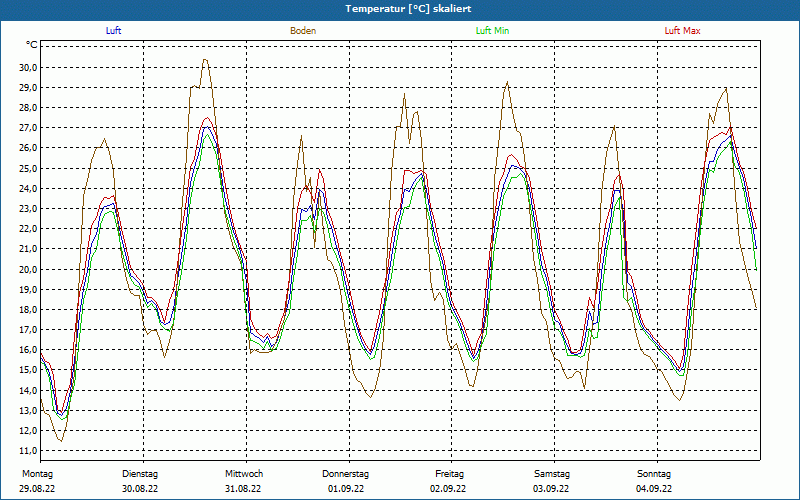Viewport: 800px width, 500px height.
Task: Select the 'Freitag' day label
Action: click(x=449, y=474)
